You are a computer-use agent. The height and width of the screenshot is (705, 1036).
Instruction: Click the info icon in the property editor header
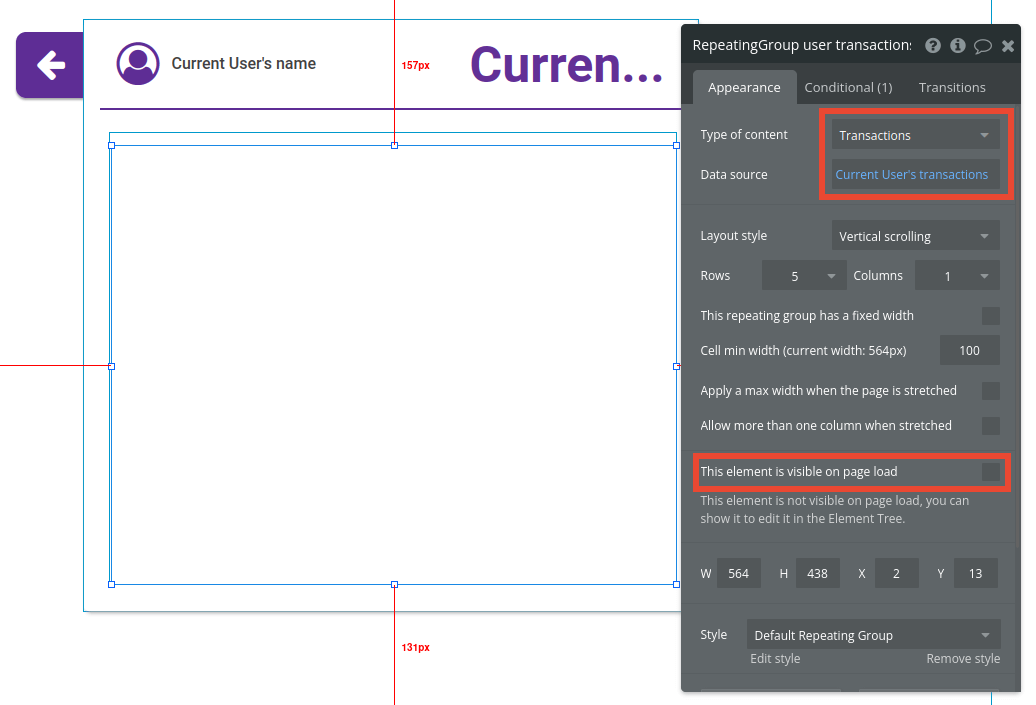click(x=957, y=45)
